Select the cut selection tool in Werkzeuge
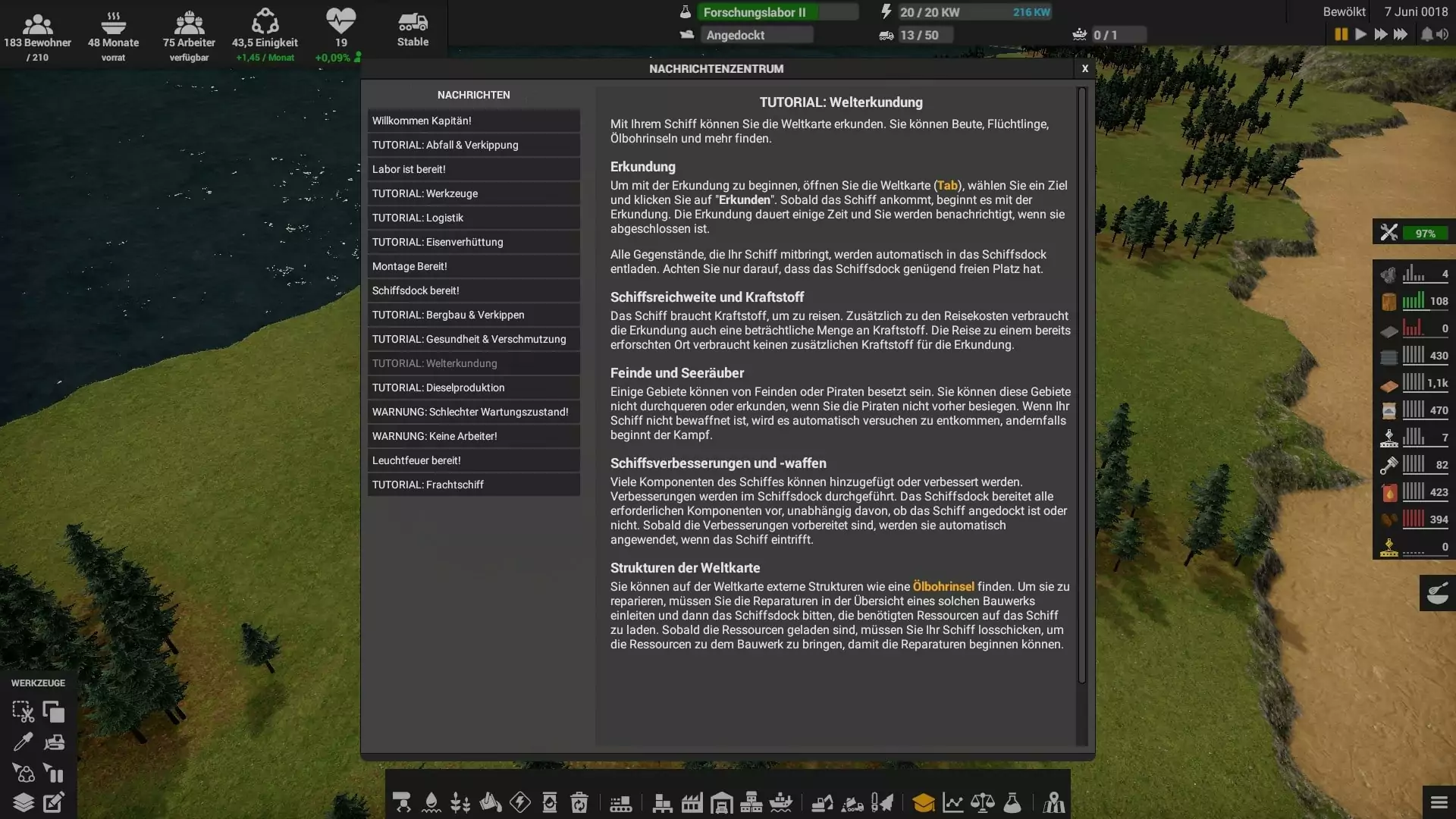 coord(23,711)
